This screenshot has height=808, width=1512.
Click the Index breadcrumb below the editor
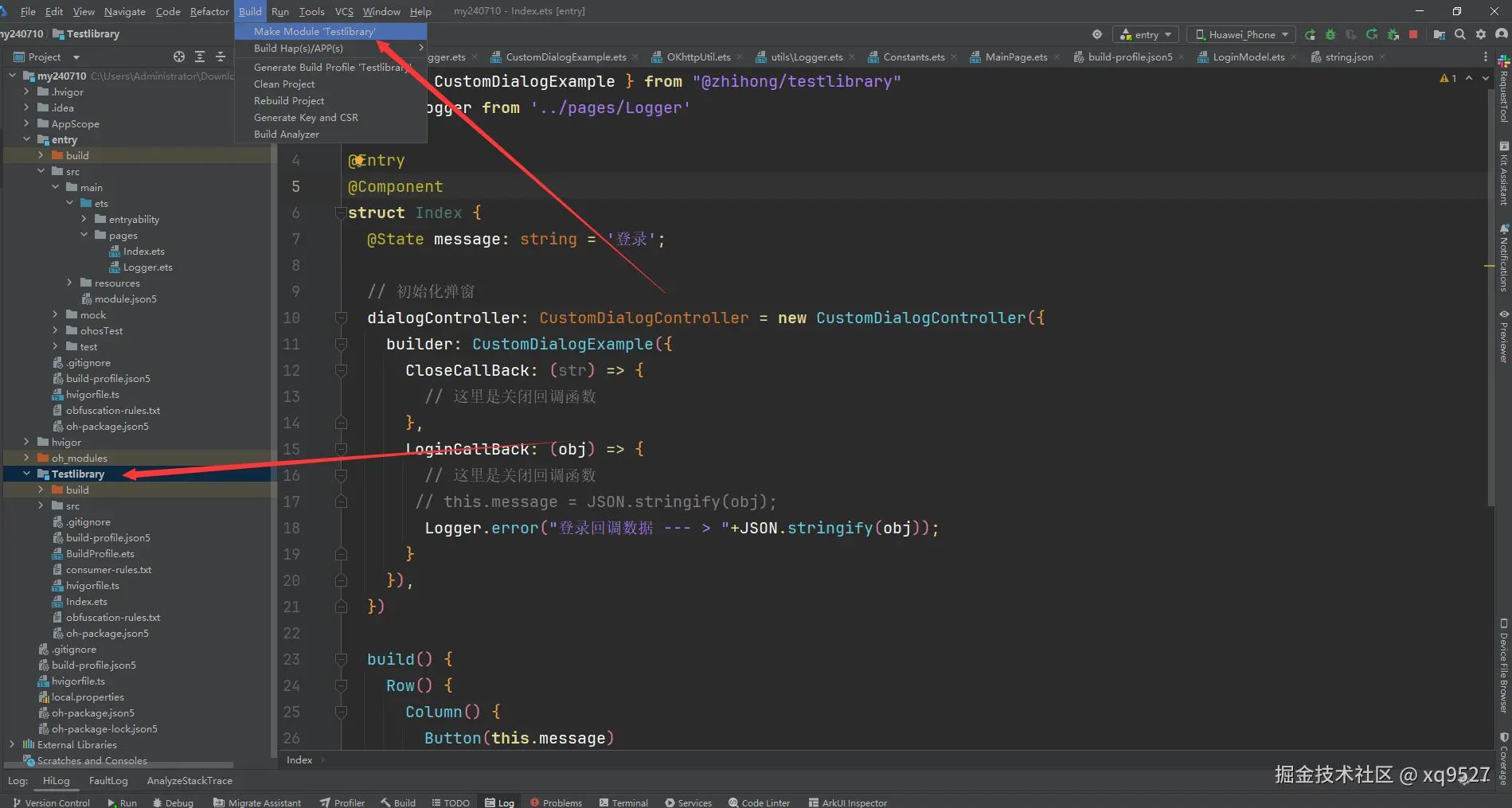tap(299, 760)
